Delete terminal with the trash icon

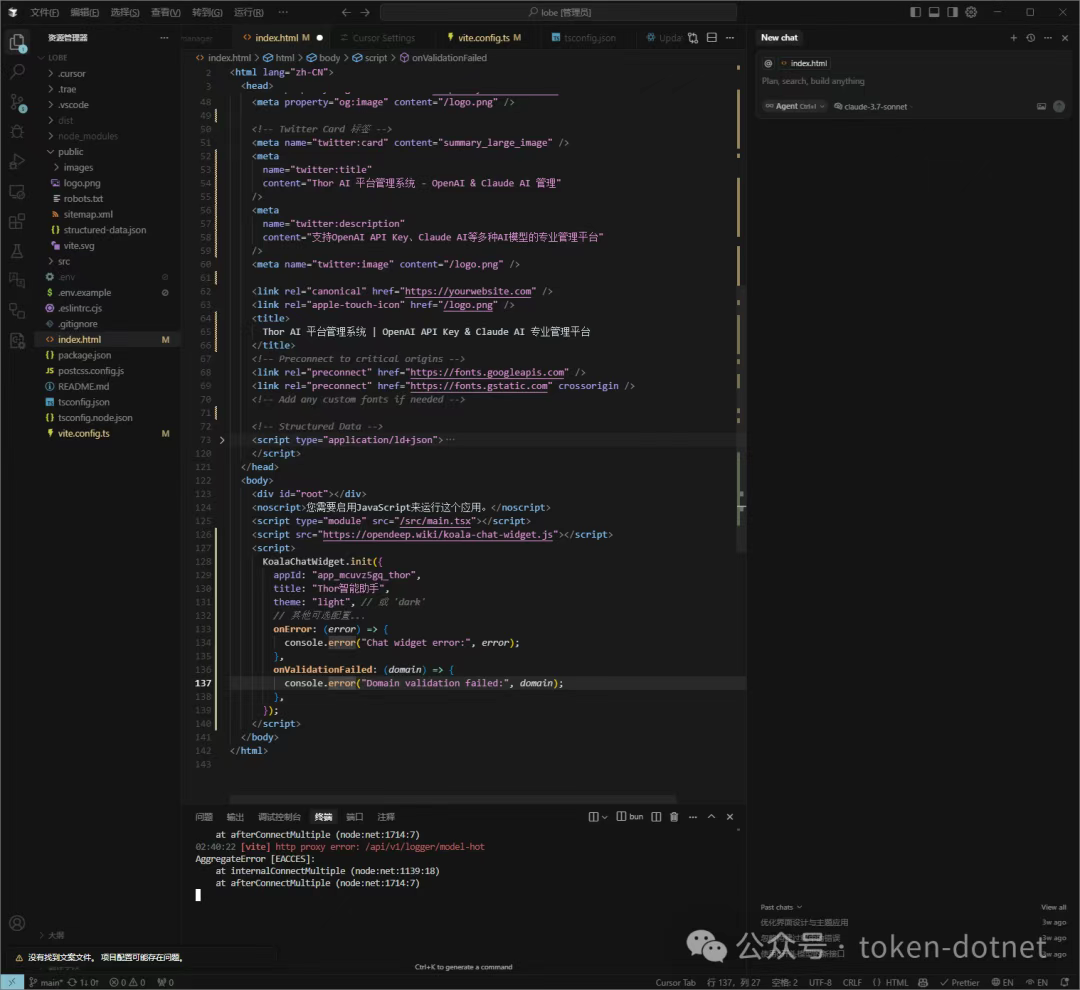coord(674,817)
